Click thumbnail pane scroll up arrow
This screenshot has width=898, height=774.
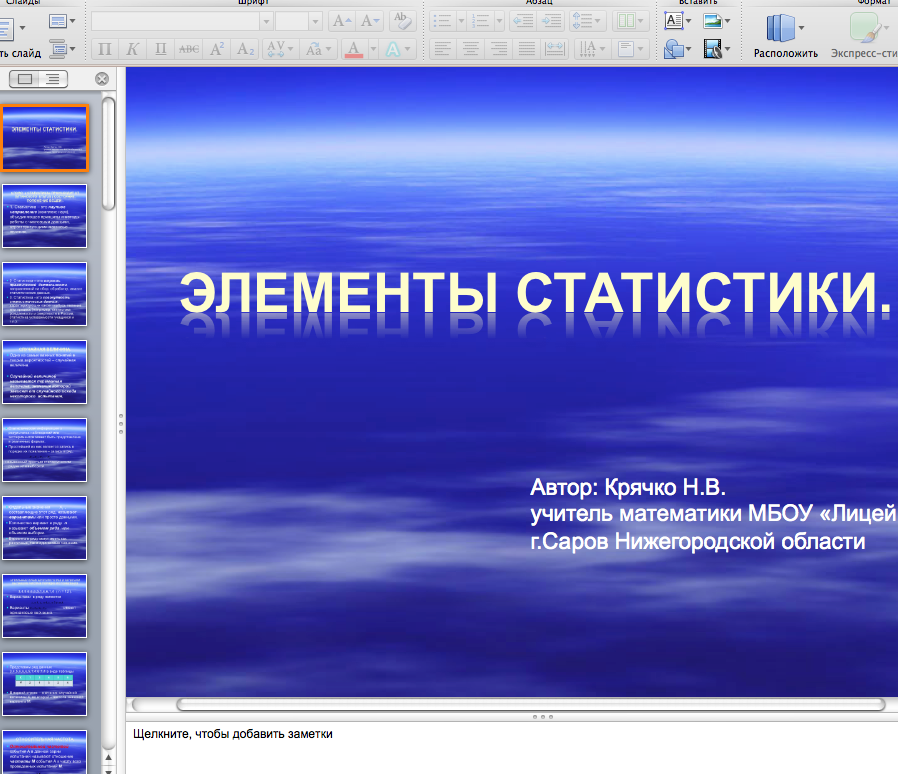coord(108,757)
